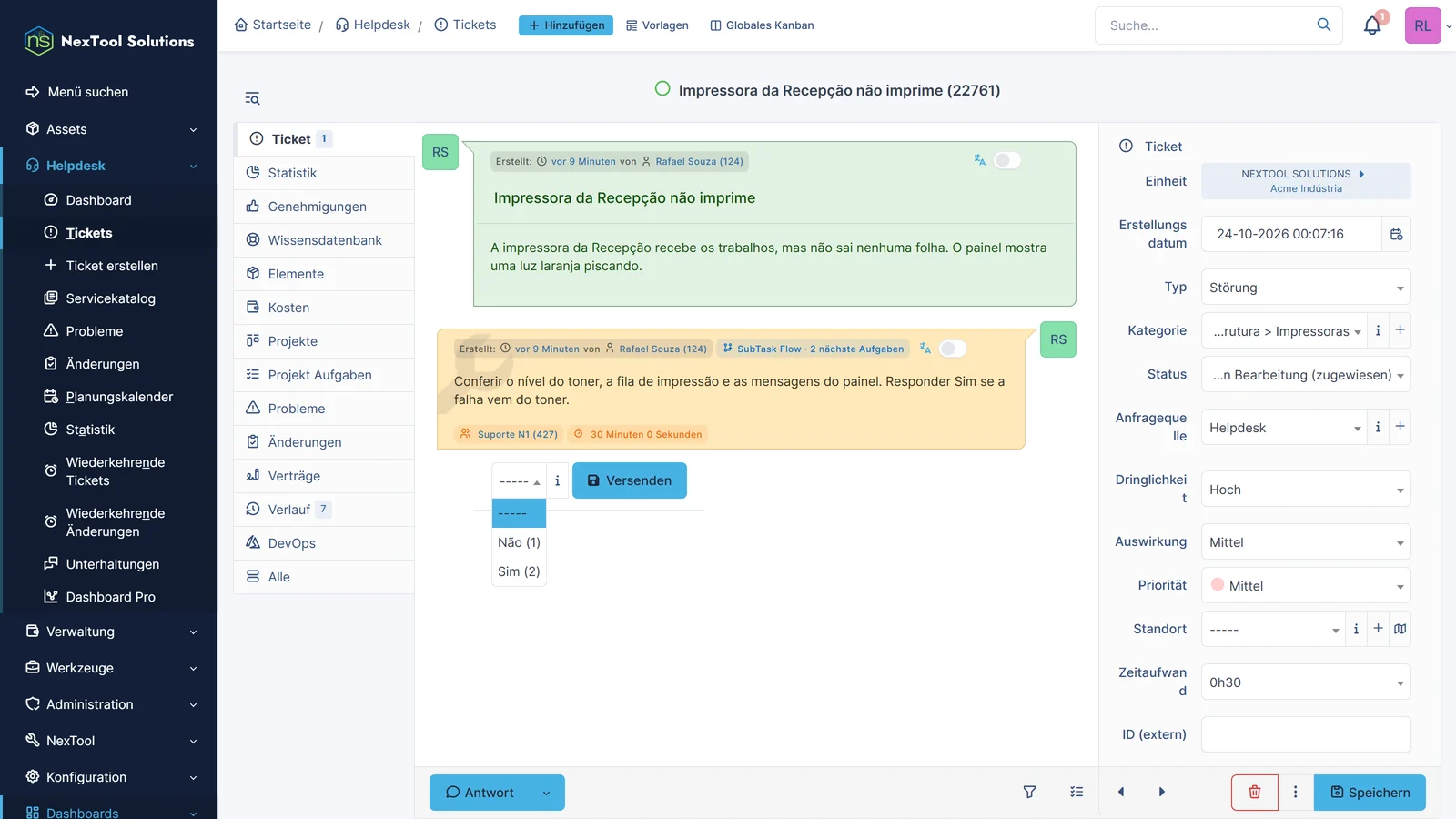This screenshot has width=1456, height=819.
Task: Open the Vorlagen templates link
Action: click(x=657, y=25)
